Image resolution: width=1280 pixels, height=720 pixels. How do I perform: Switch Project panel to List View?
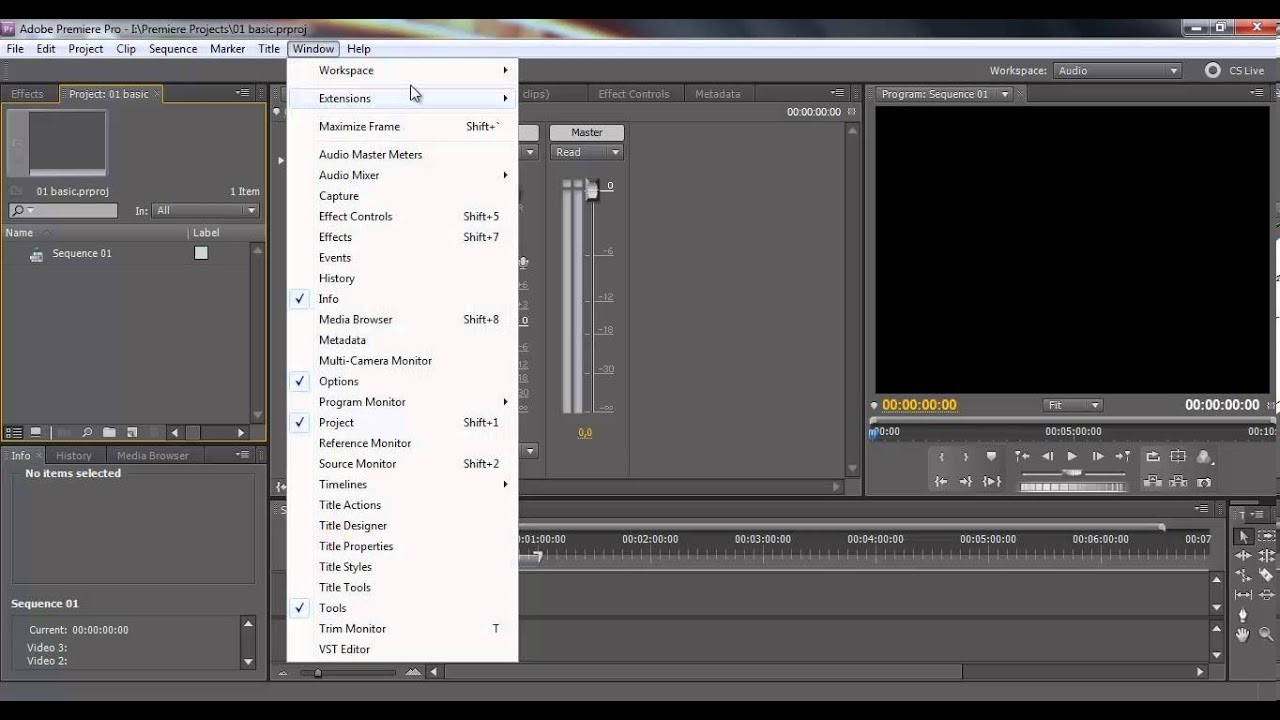point(13,432)
